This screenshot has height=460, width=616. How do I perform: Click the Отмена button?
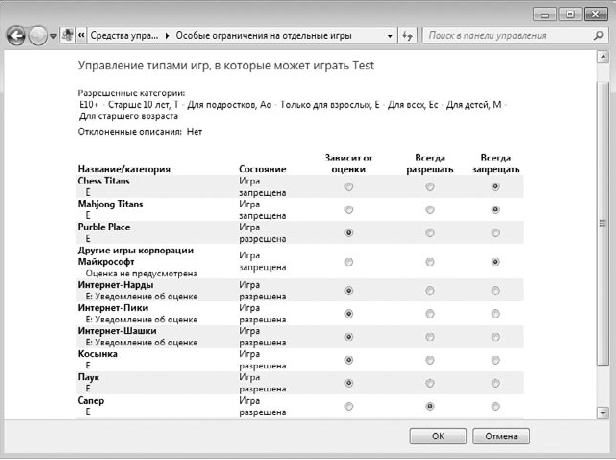(x=501, y=436)
